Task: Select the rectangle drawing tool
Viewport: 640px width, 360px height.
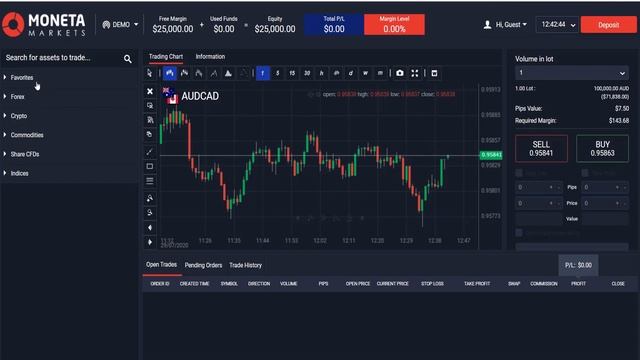Action: click(150, 166)
